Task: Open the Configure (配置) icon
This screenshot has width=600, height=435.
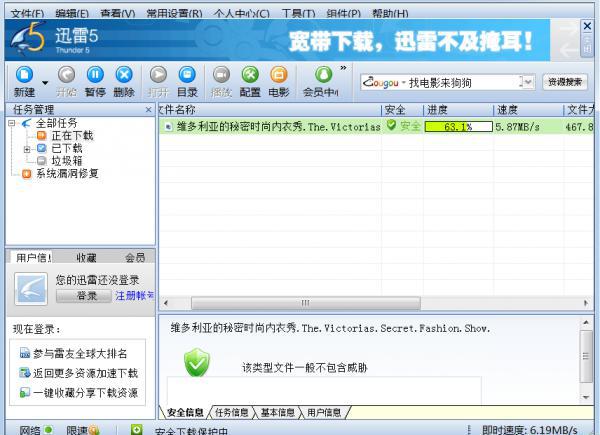Action: point(250,75)
